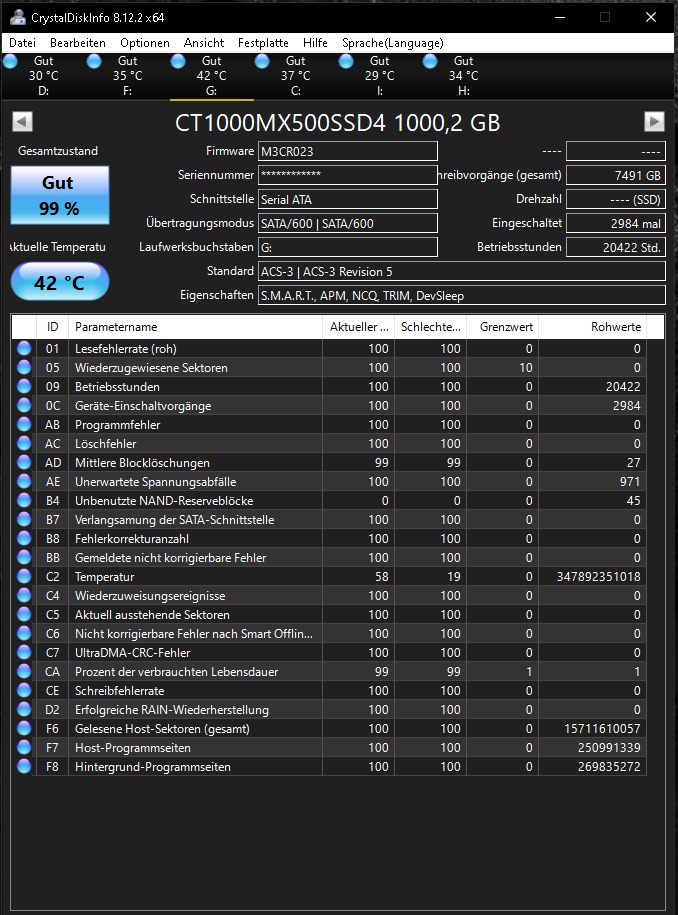Click status orb for Betriebsstunden row 09
The width and height of the screenshot is (678, 915).
[24, 386]
